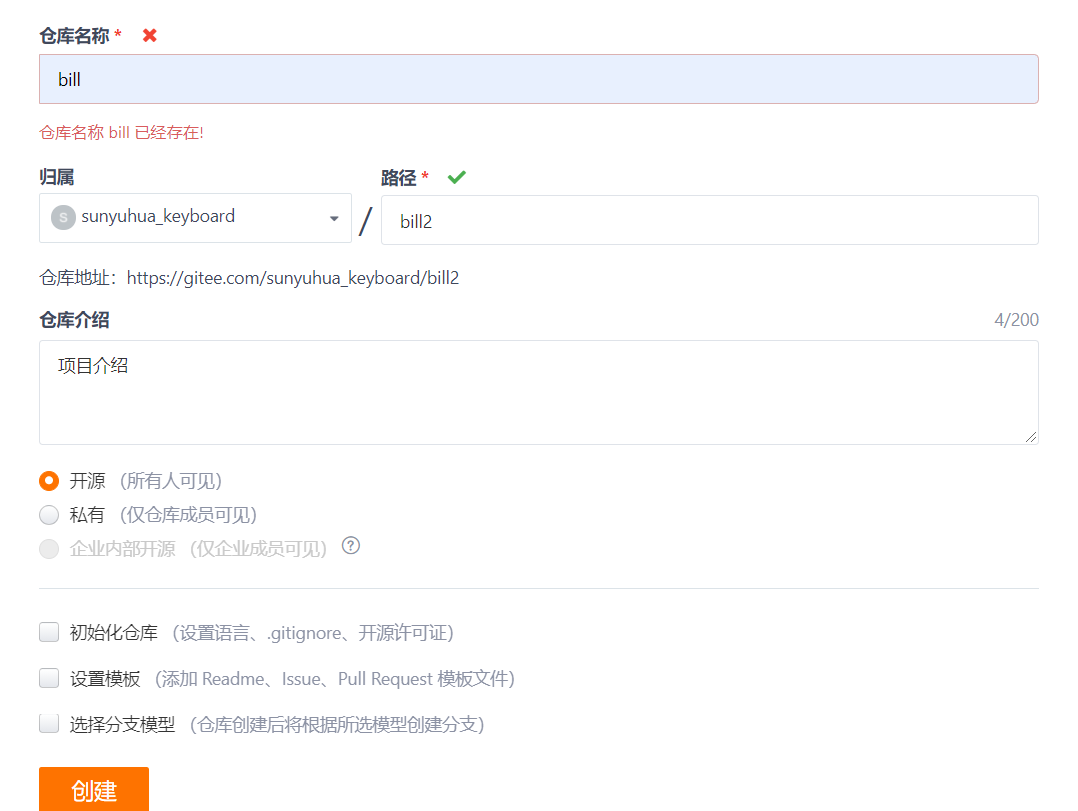Open the repository URL gitee.com/sunyuhua_keyboard/bill2
The width and height of the screenshot is (1078, 811).
pyautogui.click(x=294, y=277)
